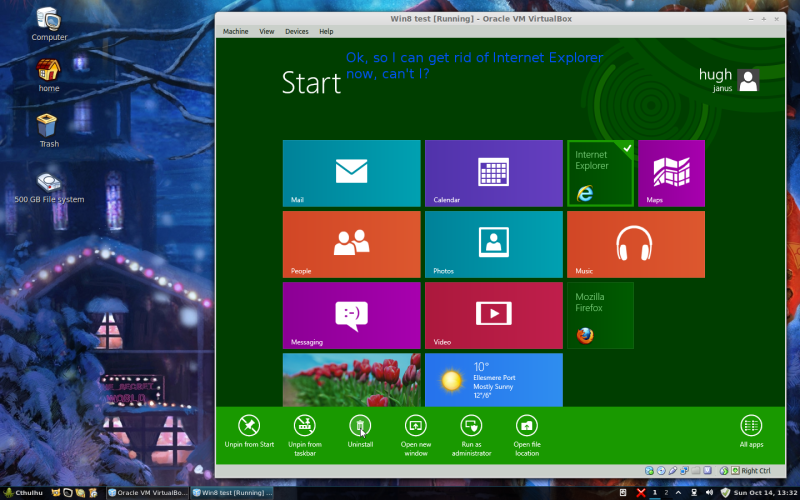Screen dimensions: 800x500
Task: Open VirtualBox Help menu
Action: point(326,31)
